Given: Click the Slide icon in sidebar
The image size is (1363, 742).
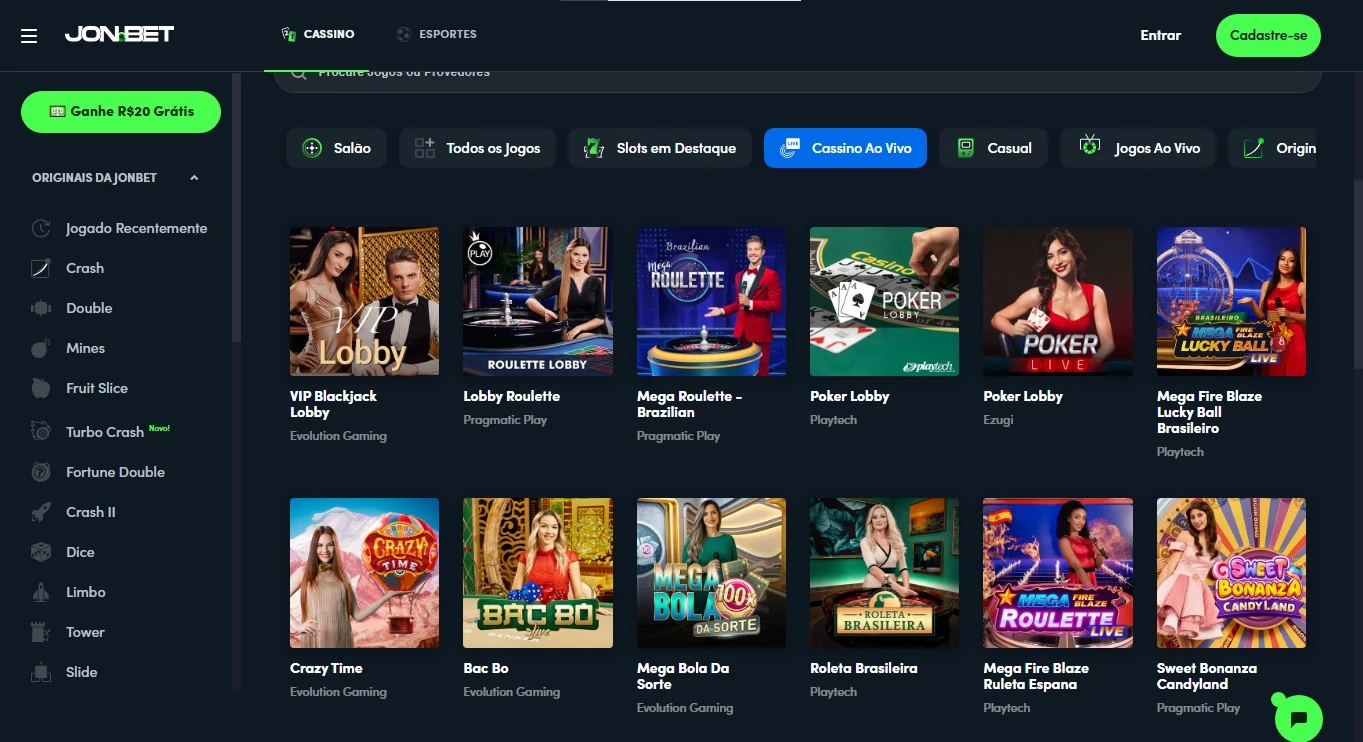Looking at the screenshot, I should point(41,672).
